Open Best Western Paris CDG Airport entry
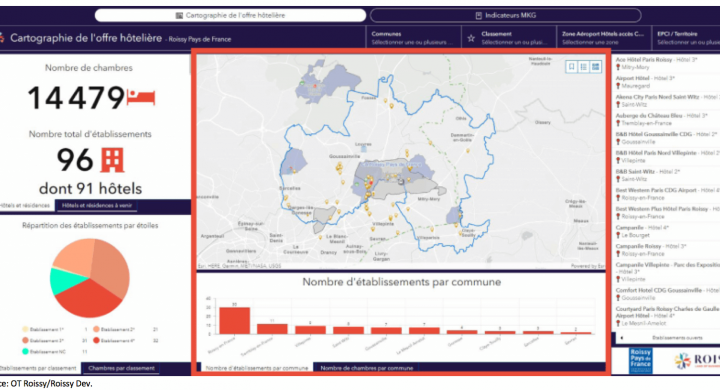The image size is (720, 390). [665, 194]
